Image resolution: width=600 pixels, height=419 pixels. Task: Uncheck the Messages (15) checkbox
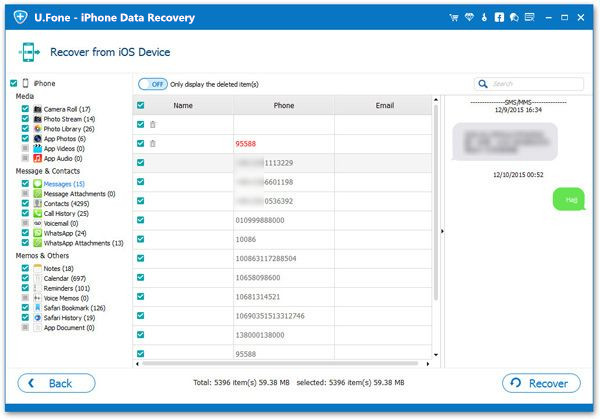[25, 183]
